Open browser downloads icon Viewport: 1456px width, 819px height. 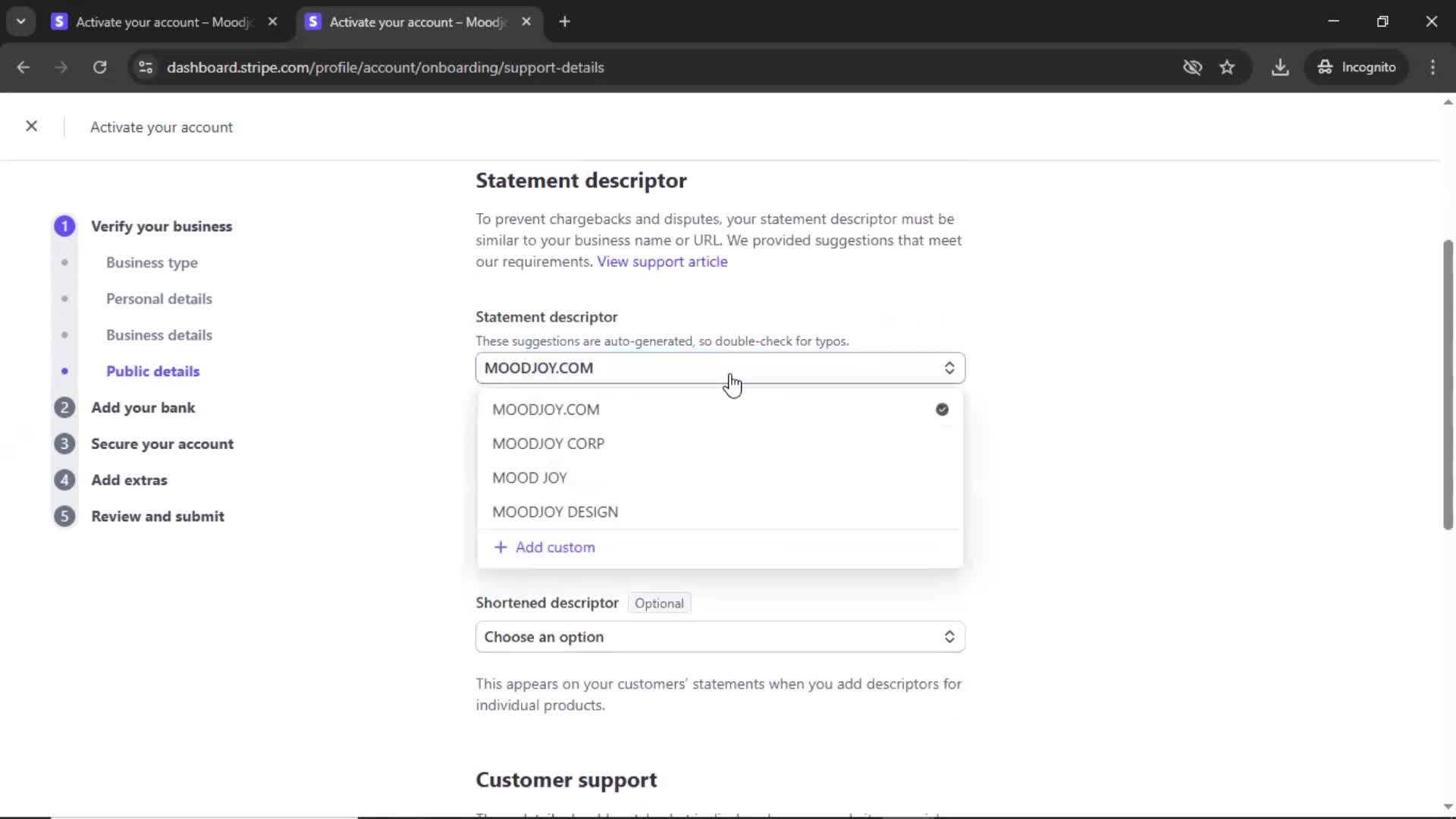(x=1280, y=67)
